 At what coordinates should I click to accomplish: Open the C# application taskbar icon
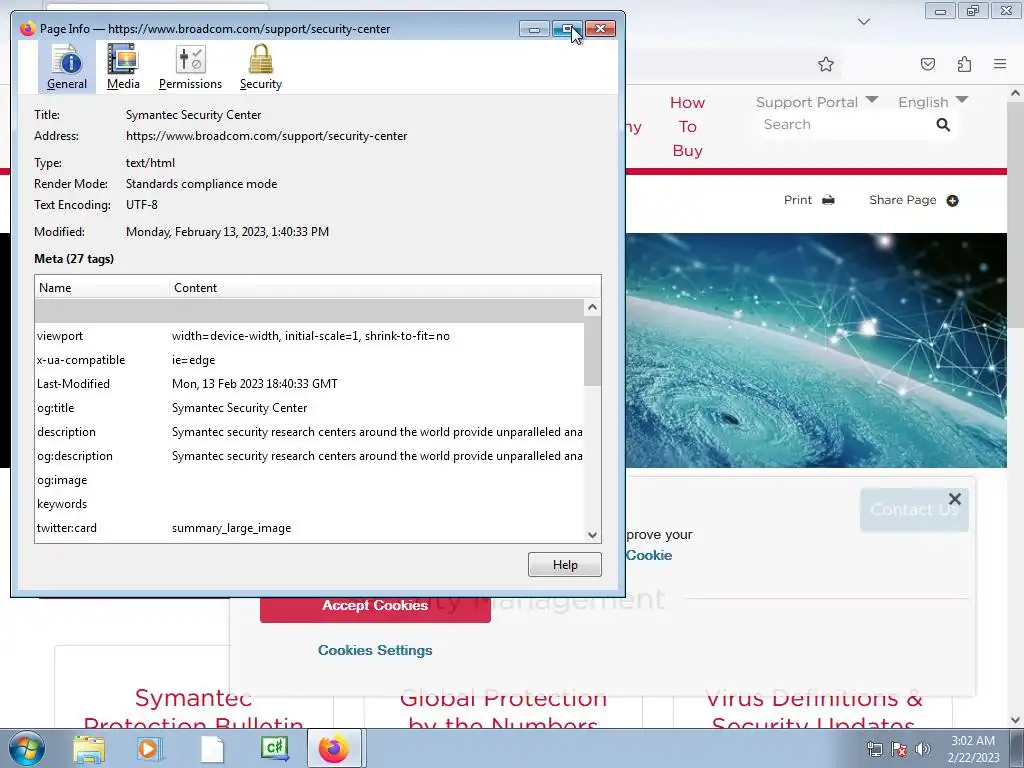[x=274, y=748]
